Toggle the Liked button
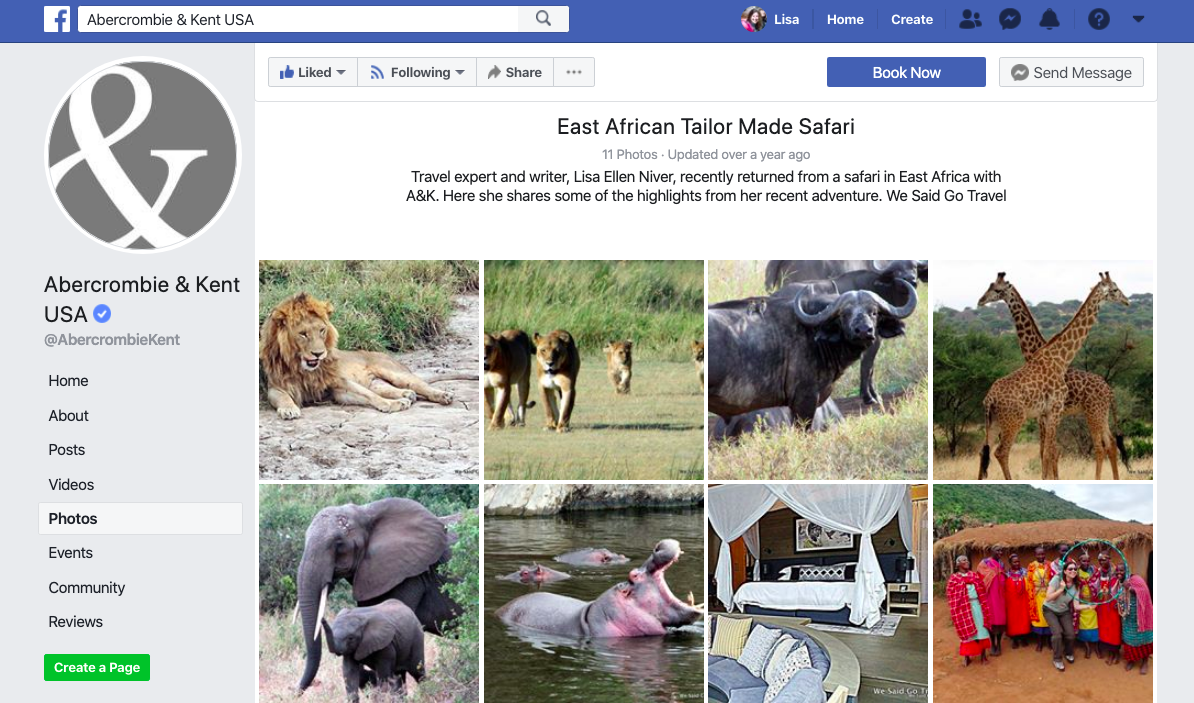The height and width of the screenshot is (703, 1194). pos(312,72)
